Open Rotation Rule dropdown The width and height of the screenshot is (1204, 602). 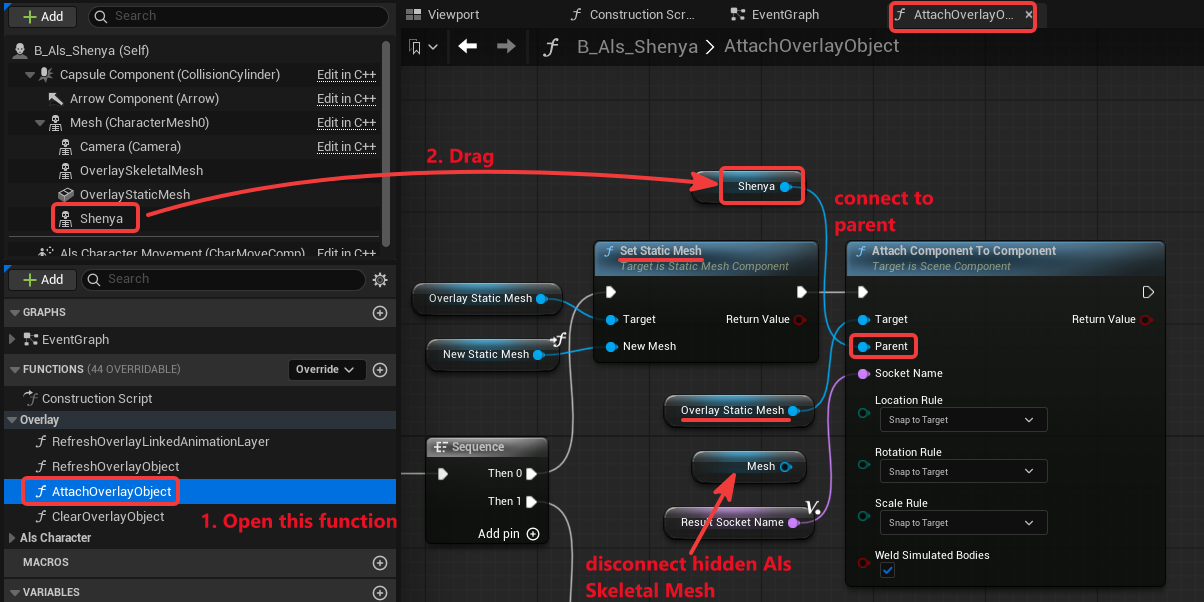(x=963, y=472)
